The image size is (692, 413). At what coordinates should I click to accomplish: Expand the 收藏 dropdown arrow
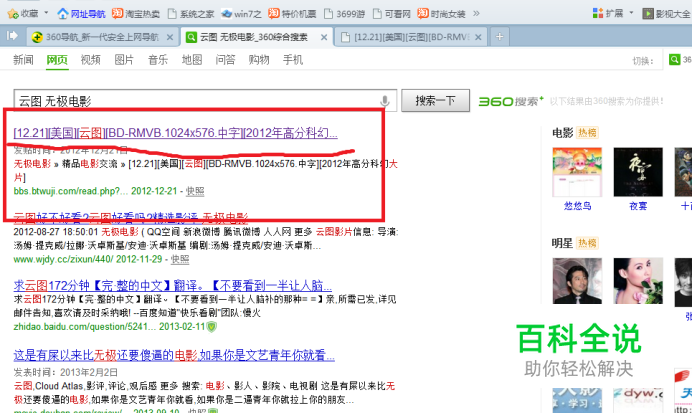click(46, 13)
